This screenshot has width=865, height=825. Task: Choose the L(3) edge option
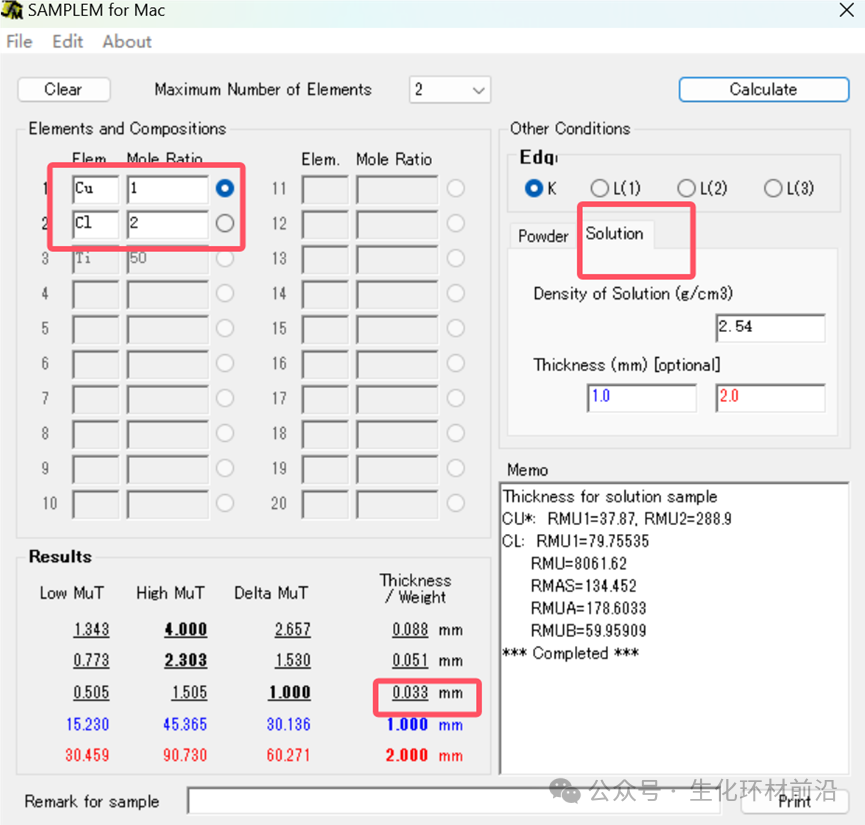(x=773, y=188)
